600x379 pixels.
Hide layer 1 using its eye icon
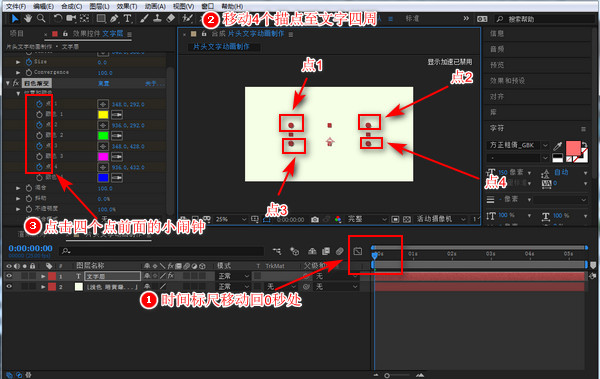(9, 276)
